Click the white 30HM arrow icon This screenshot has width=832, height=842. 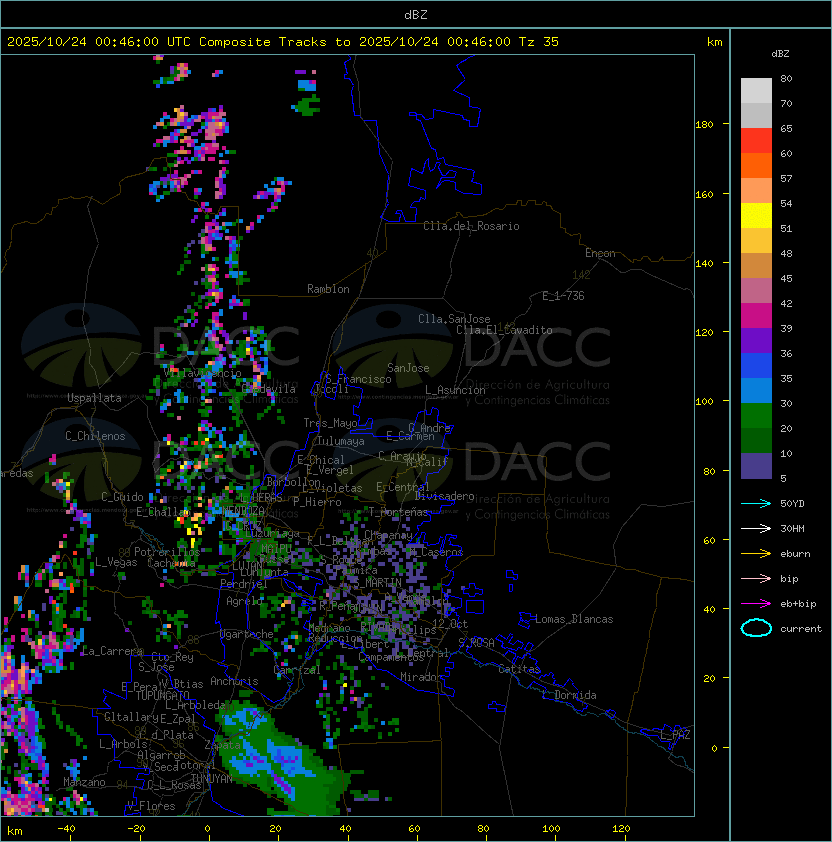pyautogui.click(x=756, y=528)
